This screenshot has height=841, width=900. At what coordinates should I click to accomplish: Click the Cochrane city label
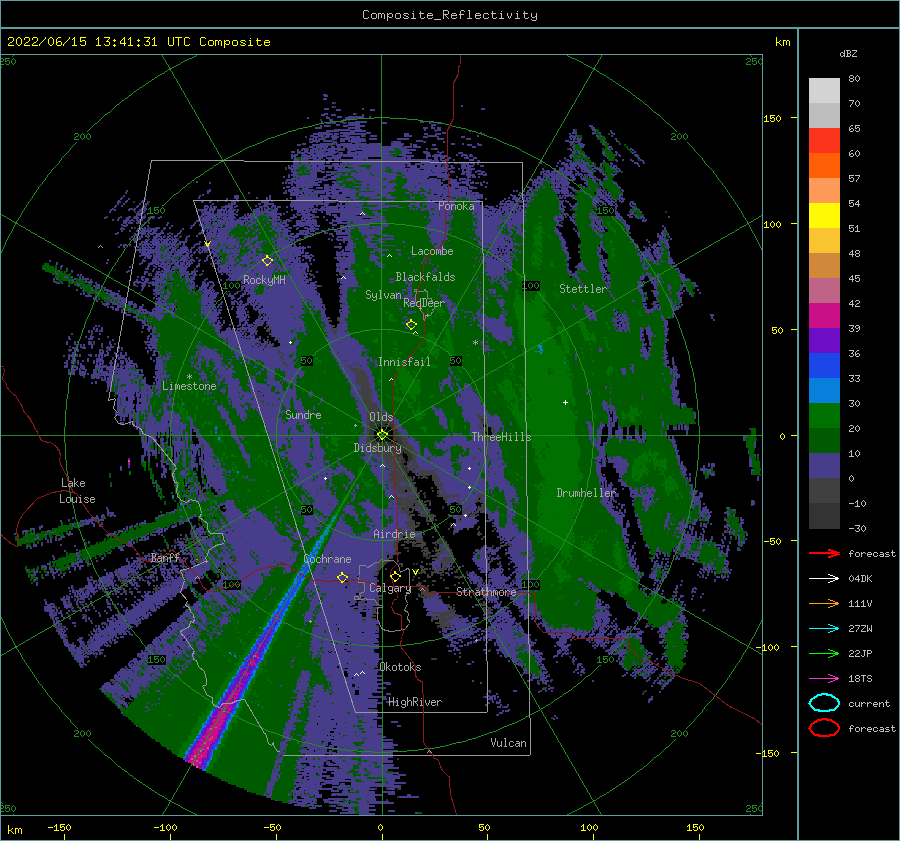(327, 559)
